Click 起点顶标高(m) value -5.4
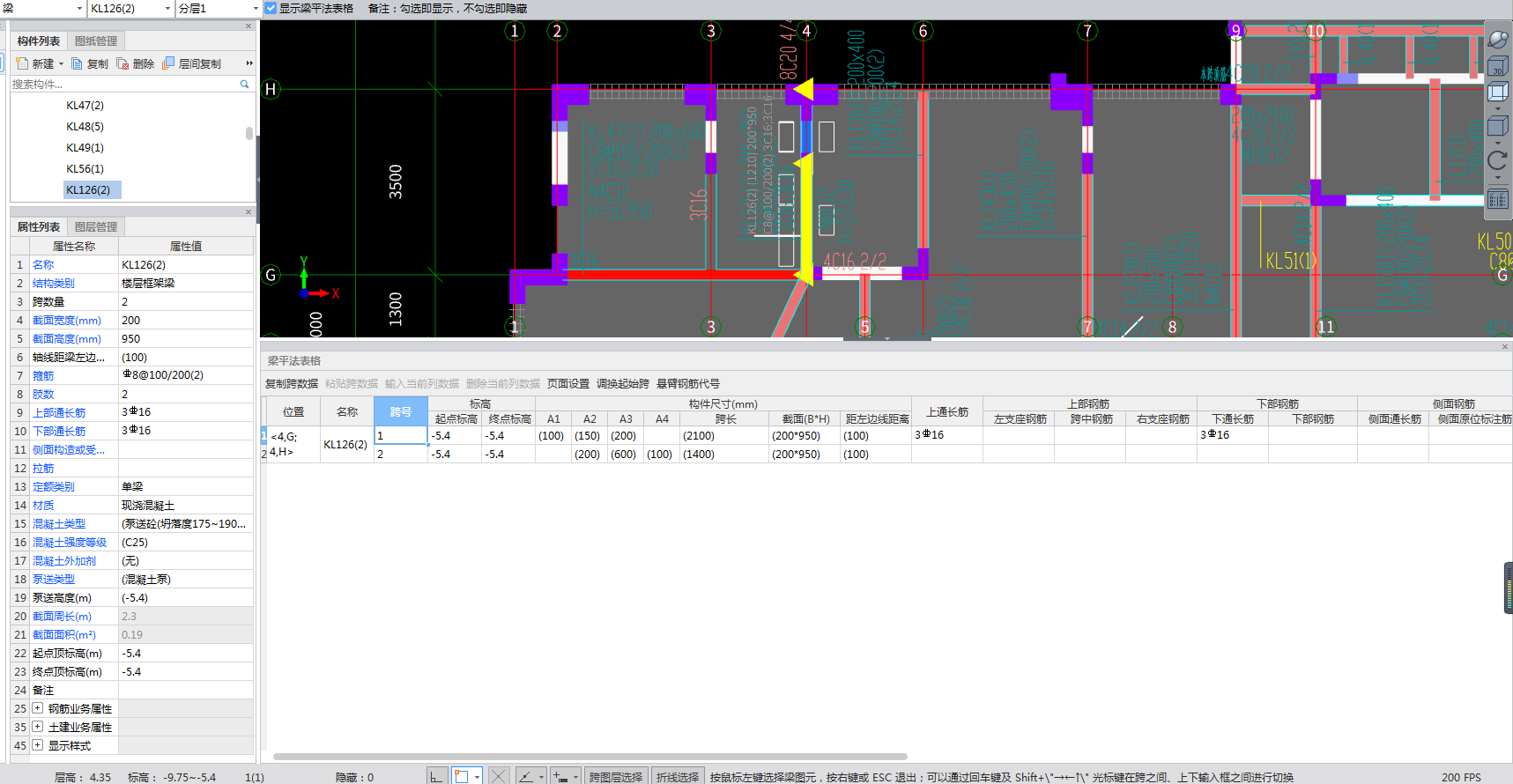 [186, 653]
